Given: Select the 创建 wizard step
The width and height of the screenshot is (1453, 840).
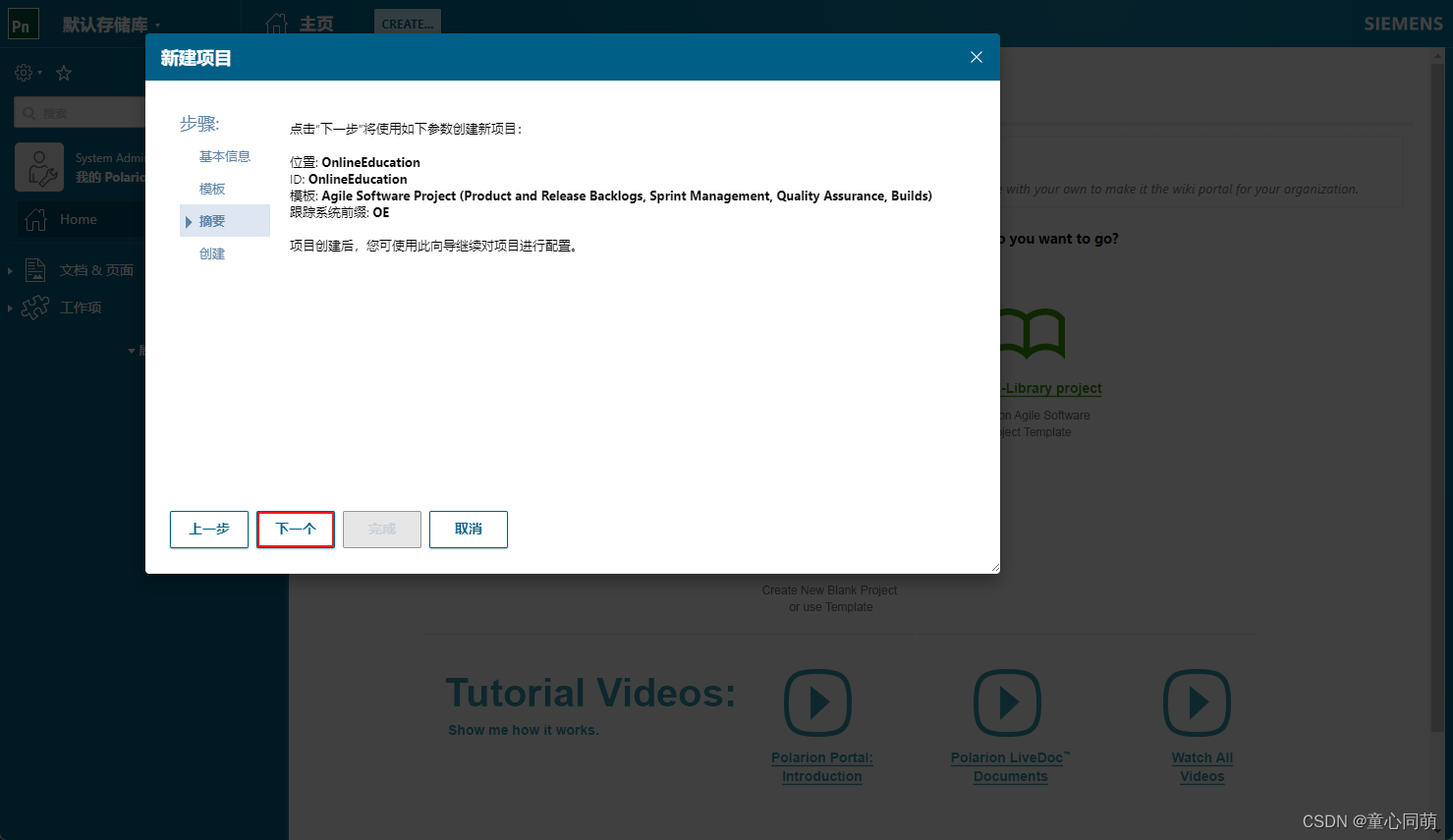Looking at the screenshot, I should [212, 253].
